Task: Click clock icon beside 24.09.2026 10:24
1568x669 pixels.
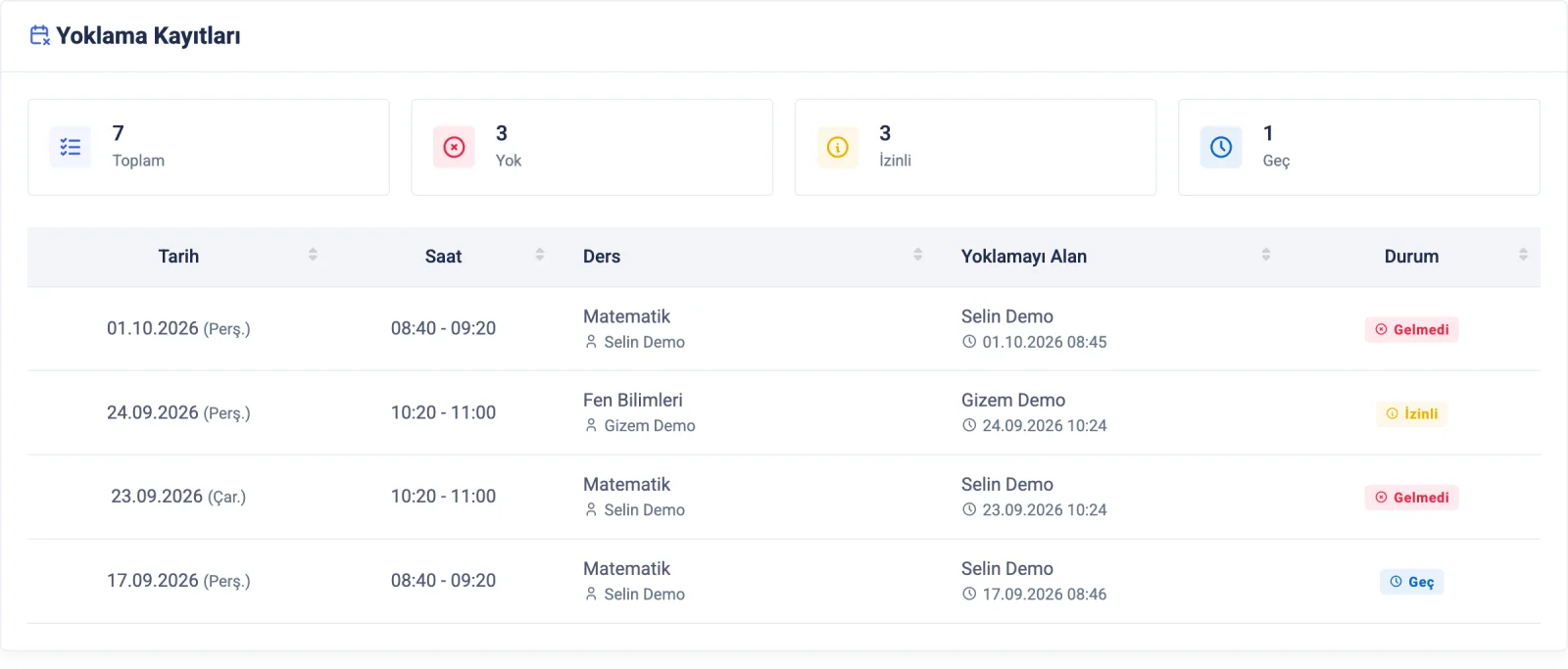Action: click(x=969, y=425)
